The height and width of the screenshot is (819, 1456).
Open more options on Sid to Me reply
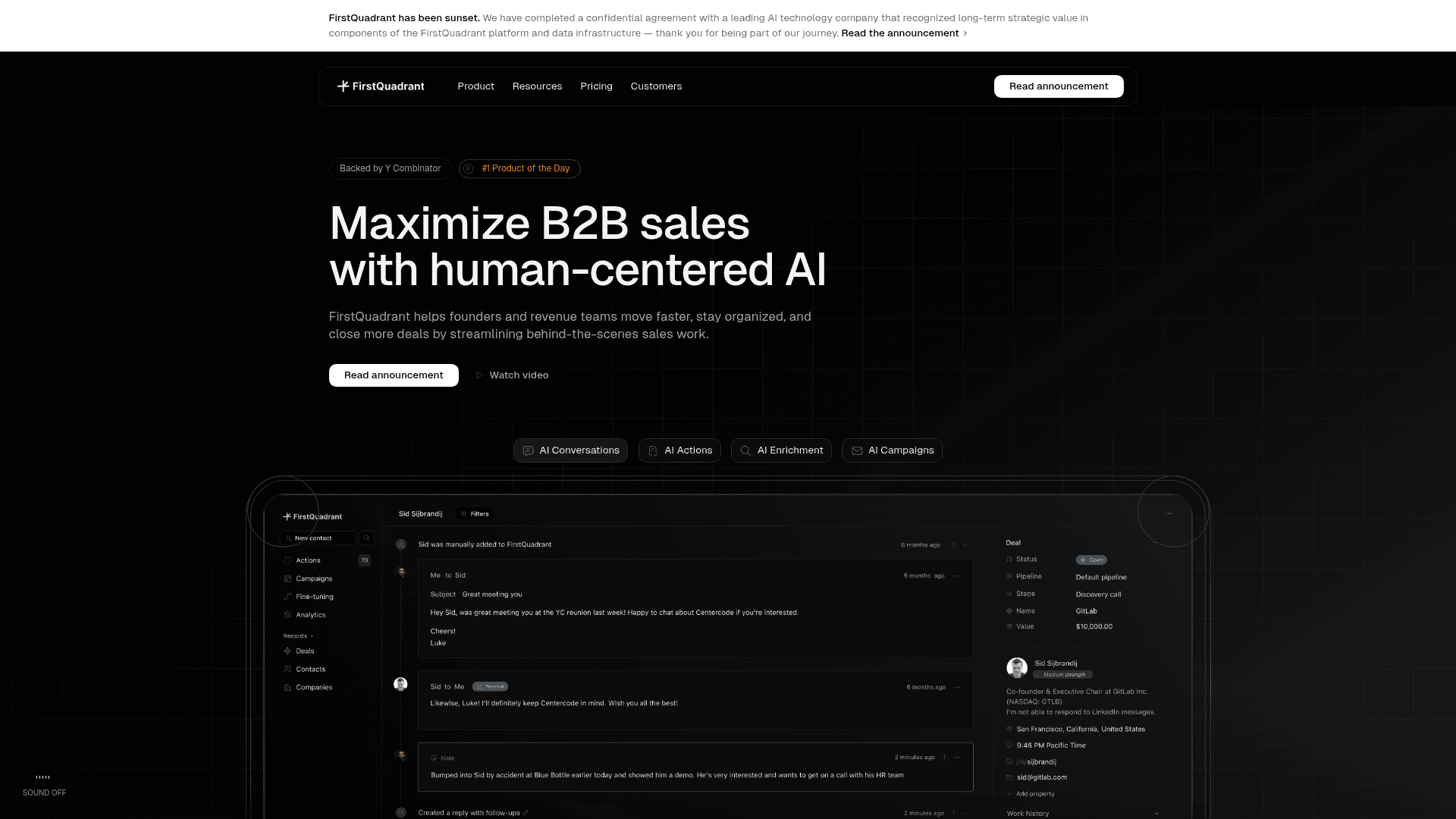957,687
